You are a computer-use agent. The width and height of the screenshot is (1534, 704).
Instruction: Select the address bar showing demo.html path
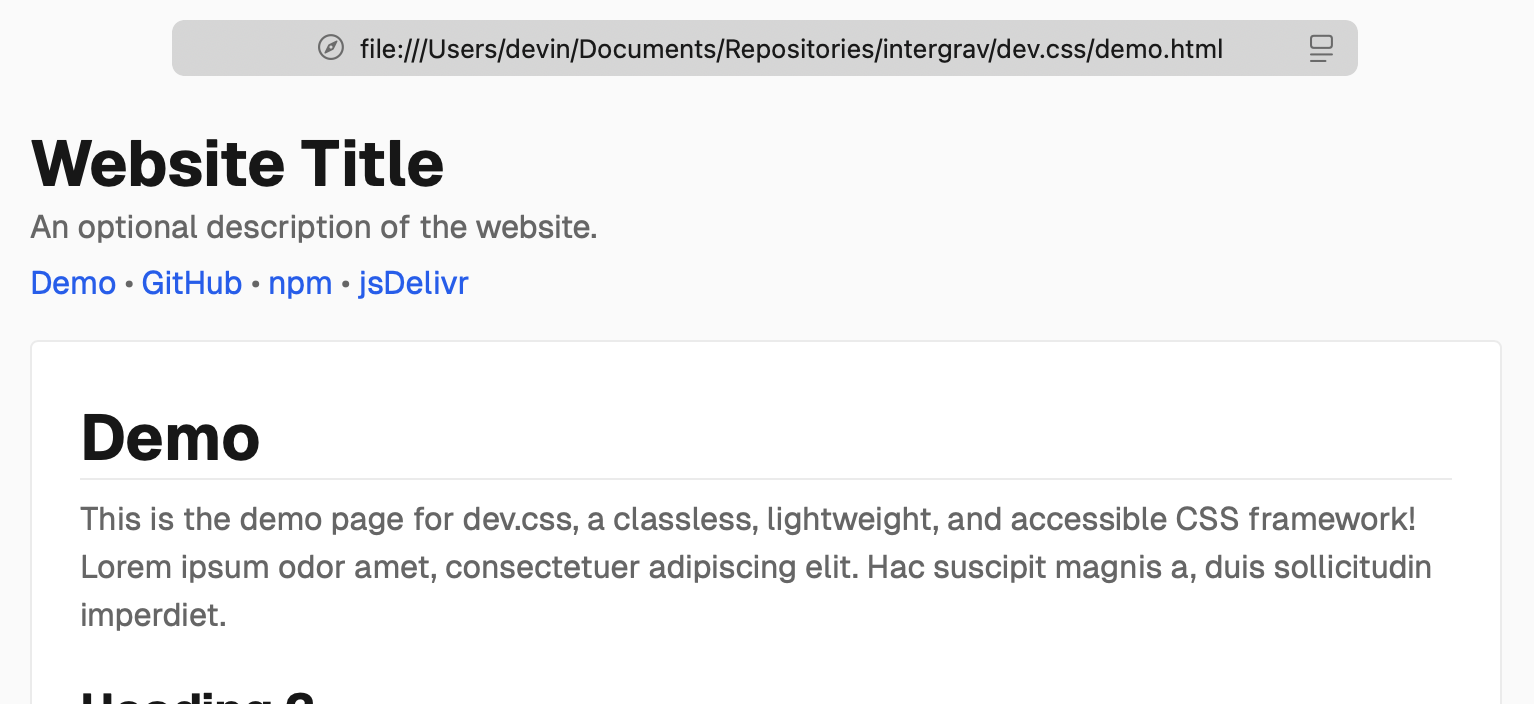tap(790, 47)
